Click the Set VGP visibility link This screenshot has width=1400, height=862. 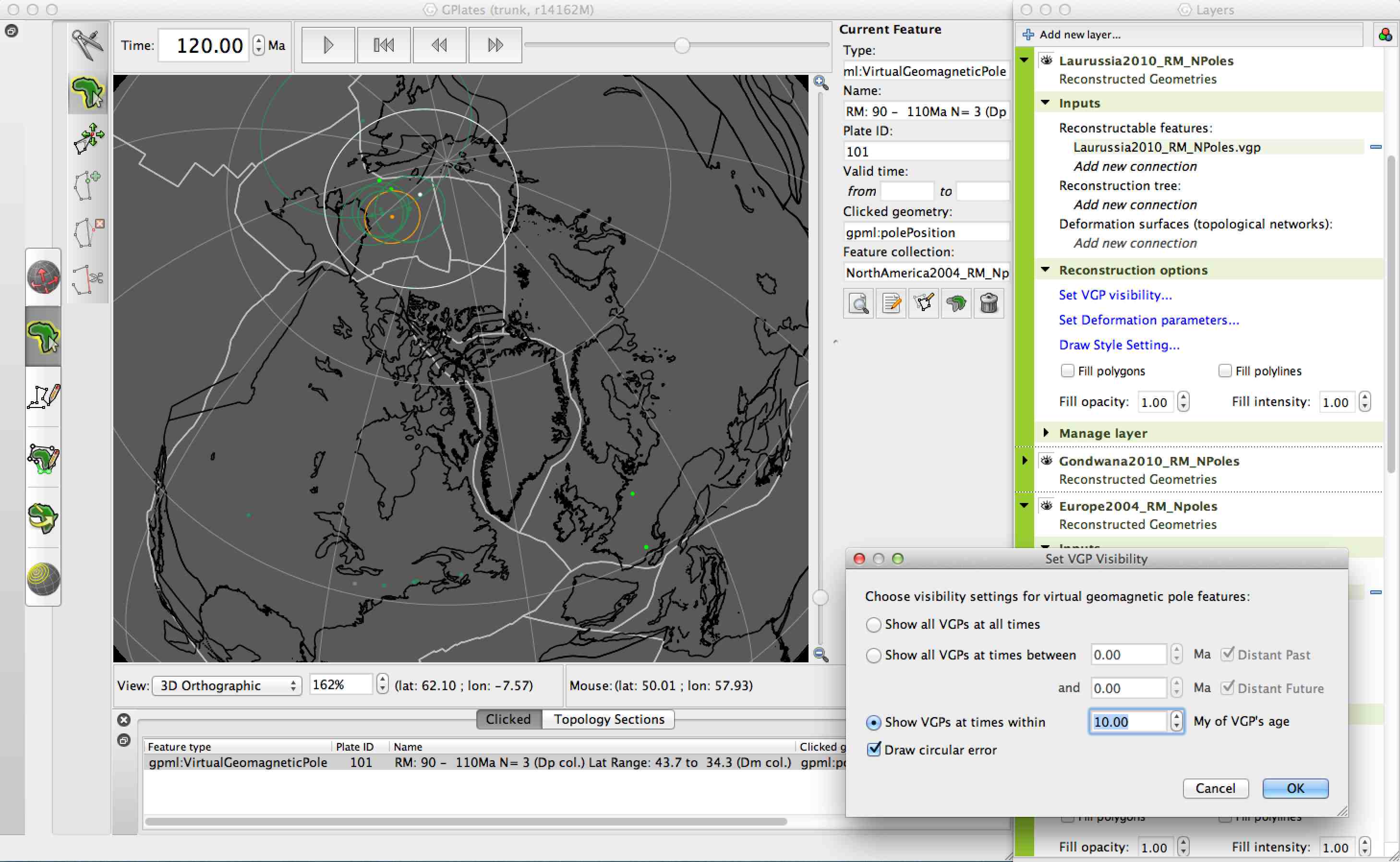[1115, 295]
